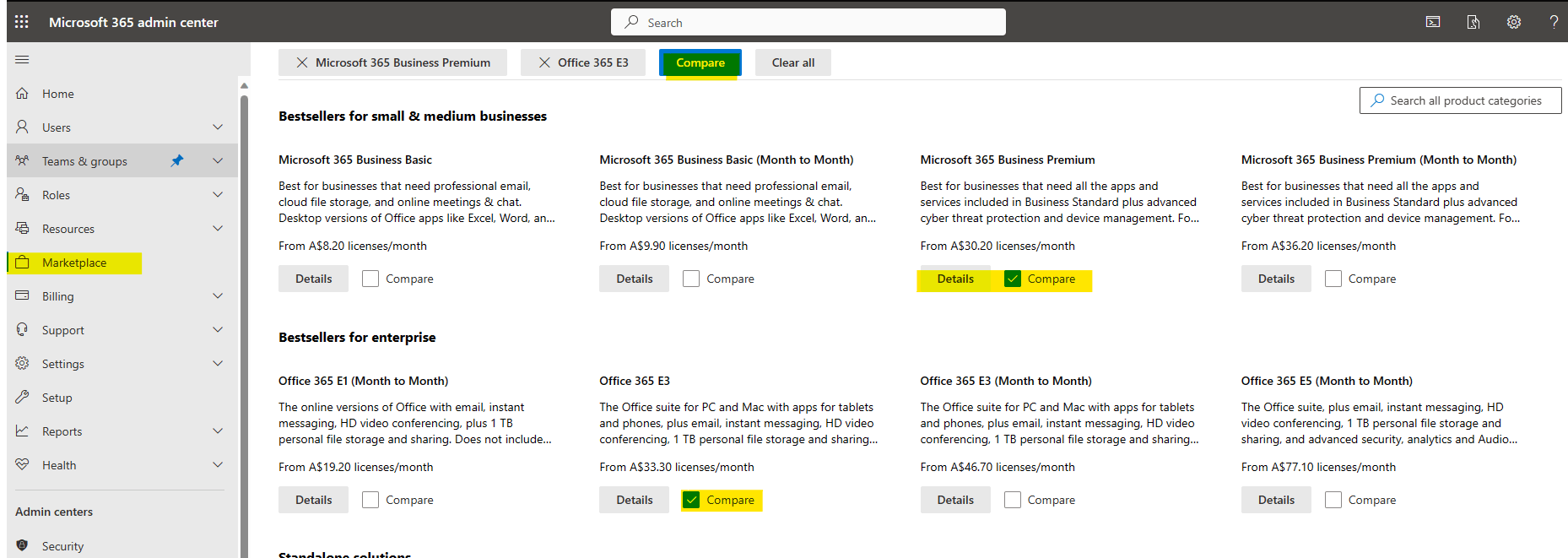Expand the Teams & groups chevron
Viewport: 1568px width, 558px height.
(218, 160)
